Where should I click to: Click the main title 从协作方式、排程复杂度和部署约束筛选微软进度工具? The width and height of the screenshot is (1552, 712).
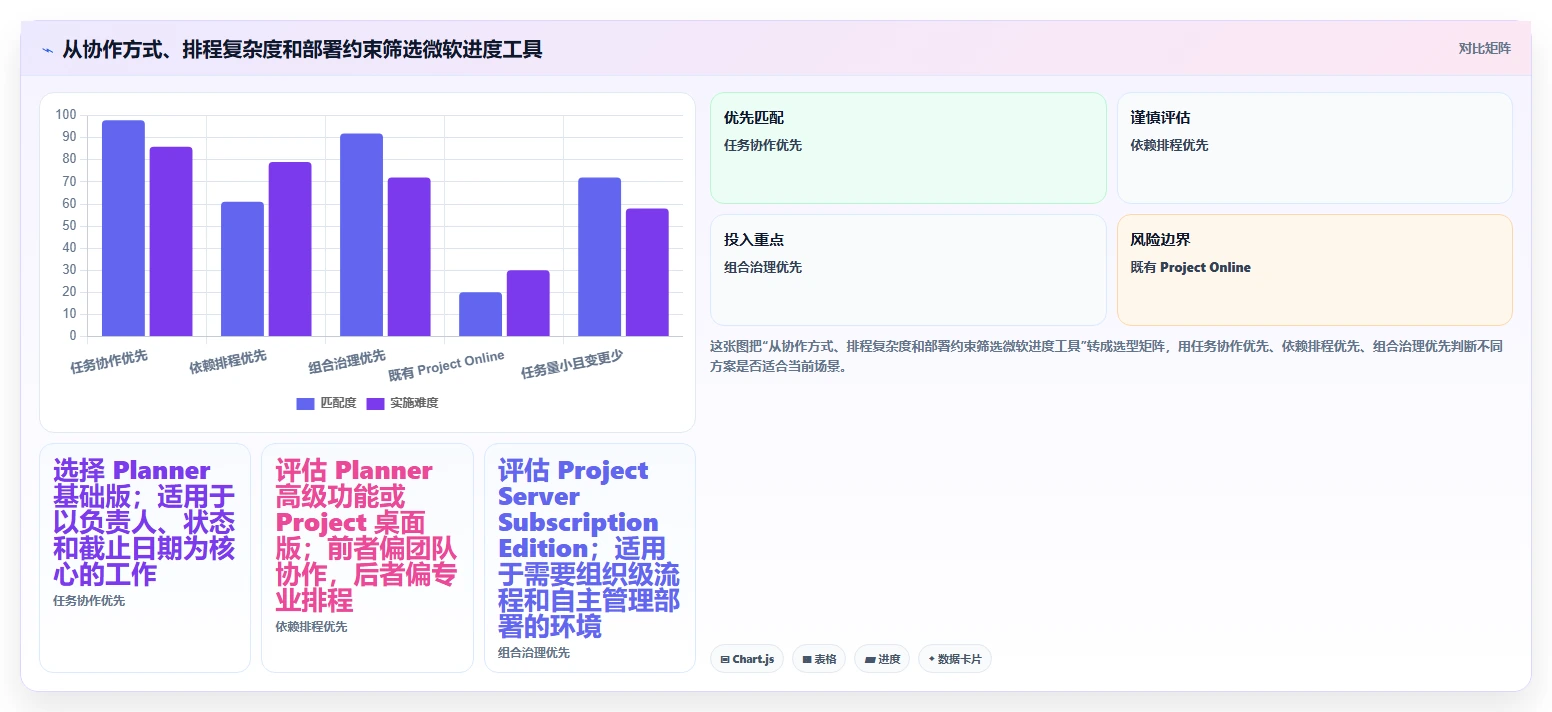(302, 49)
